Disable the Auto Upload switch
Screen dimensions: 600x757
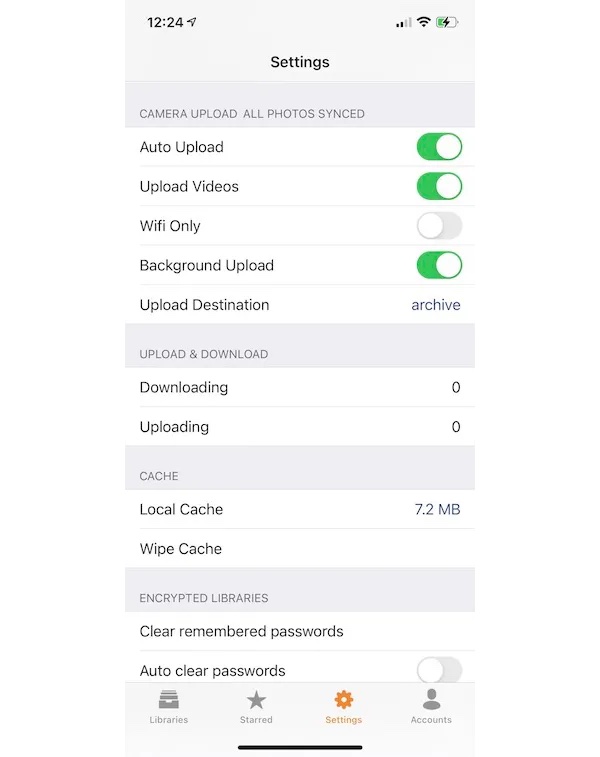tap(439, 147)
